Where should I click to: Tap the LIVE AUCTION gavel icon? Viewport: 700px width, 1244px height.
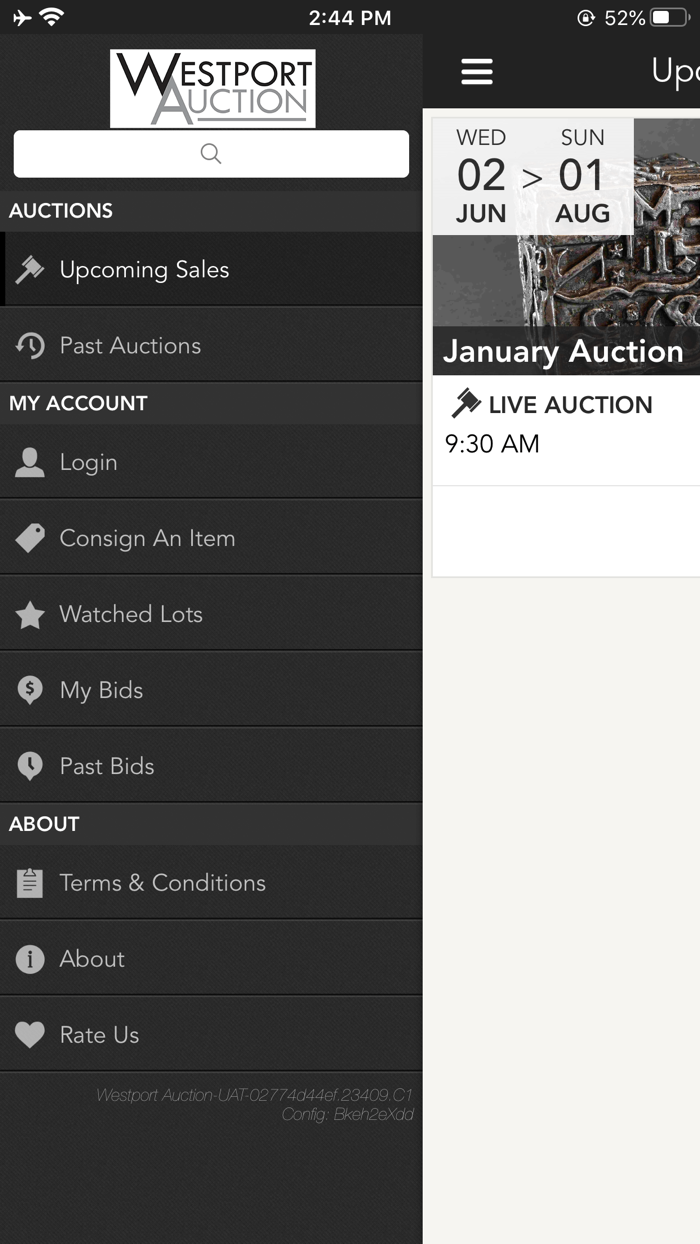(x=466, y=404)
